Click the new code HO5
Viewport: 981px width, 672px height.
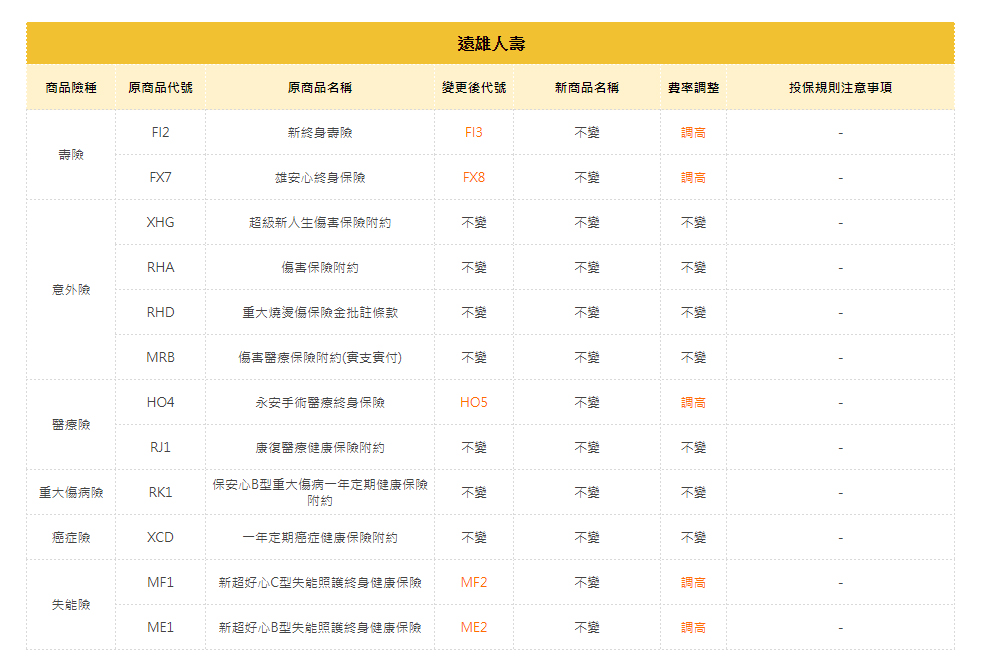pyautogui.click(x=474, y=402)
